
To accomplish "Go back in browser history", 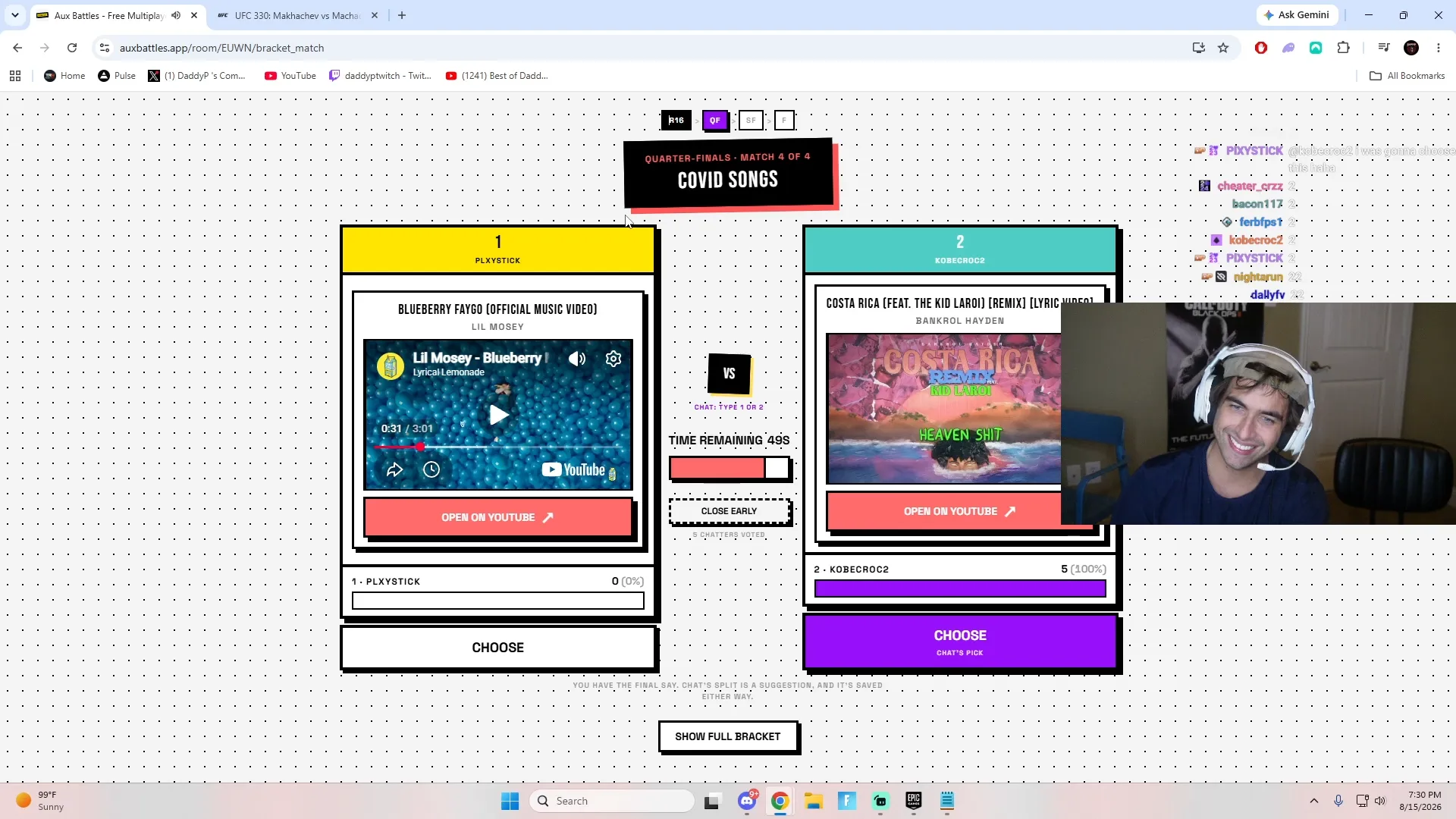I will pyautogui.click(x=17, y=48).
